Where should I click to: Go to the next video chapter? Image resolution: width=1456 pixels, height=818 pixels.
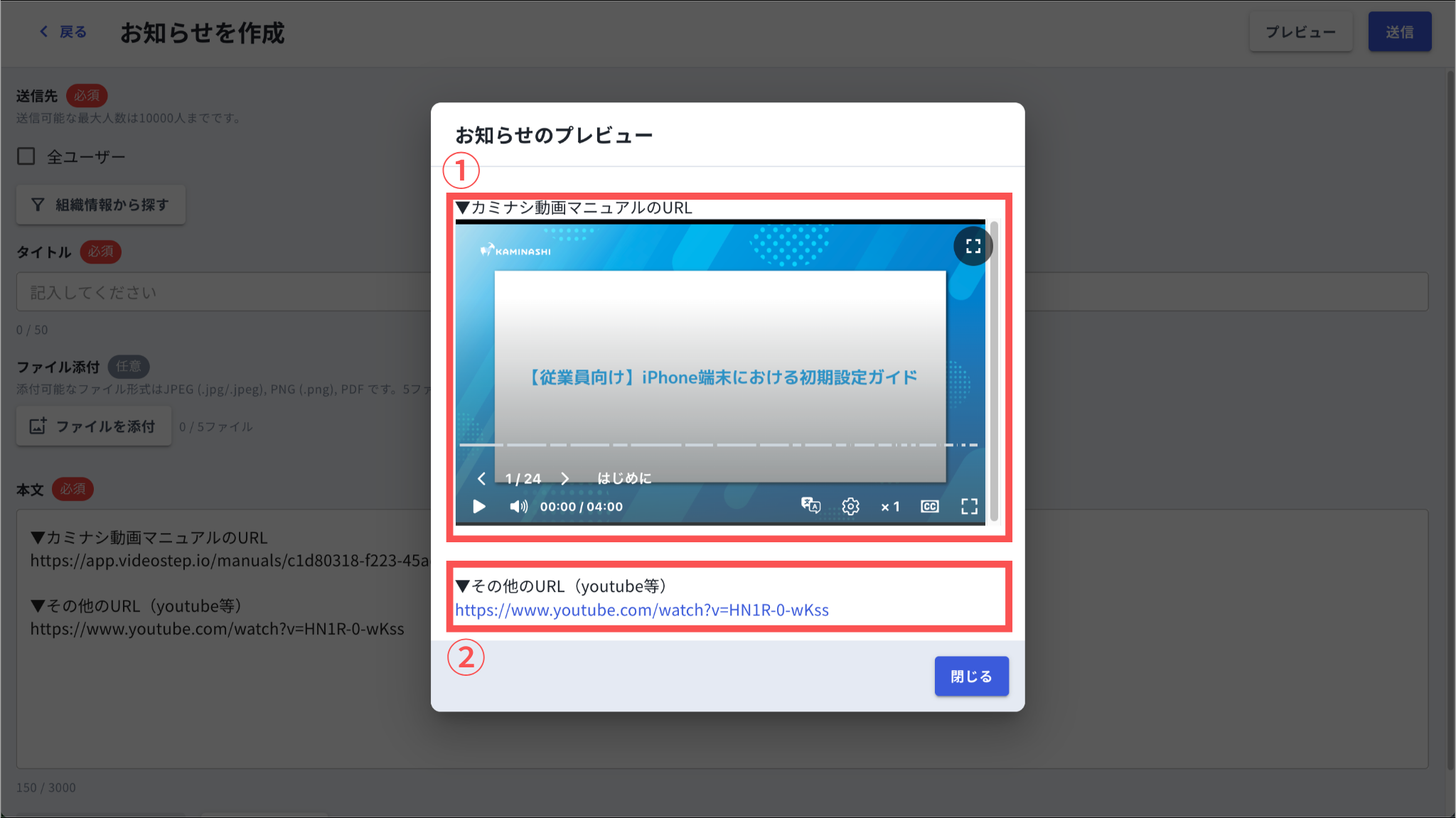[565, 479]
